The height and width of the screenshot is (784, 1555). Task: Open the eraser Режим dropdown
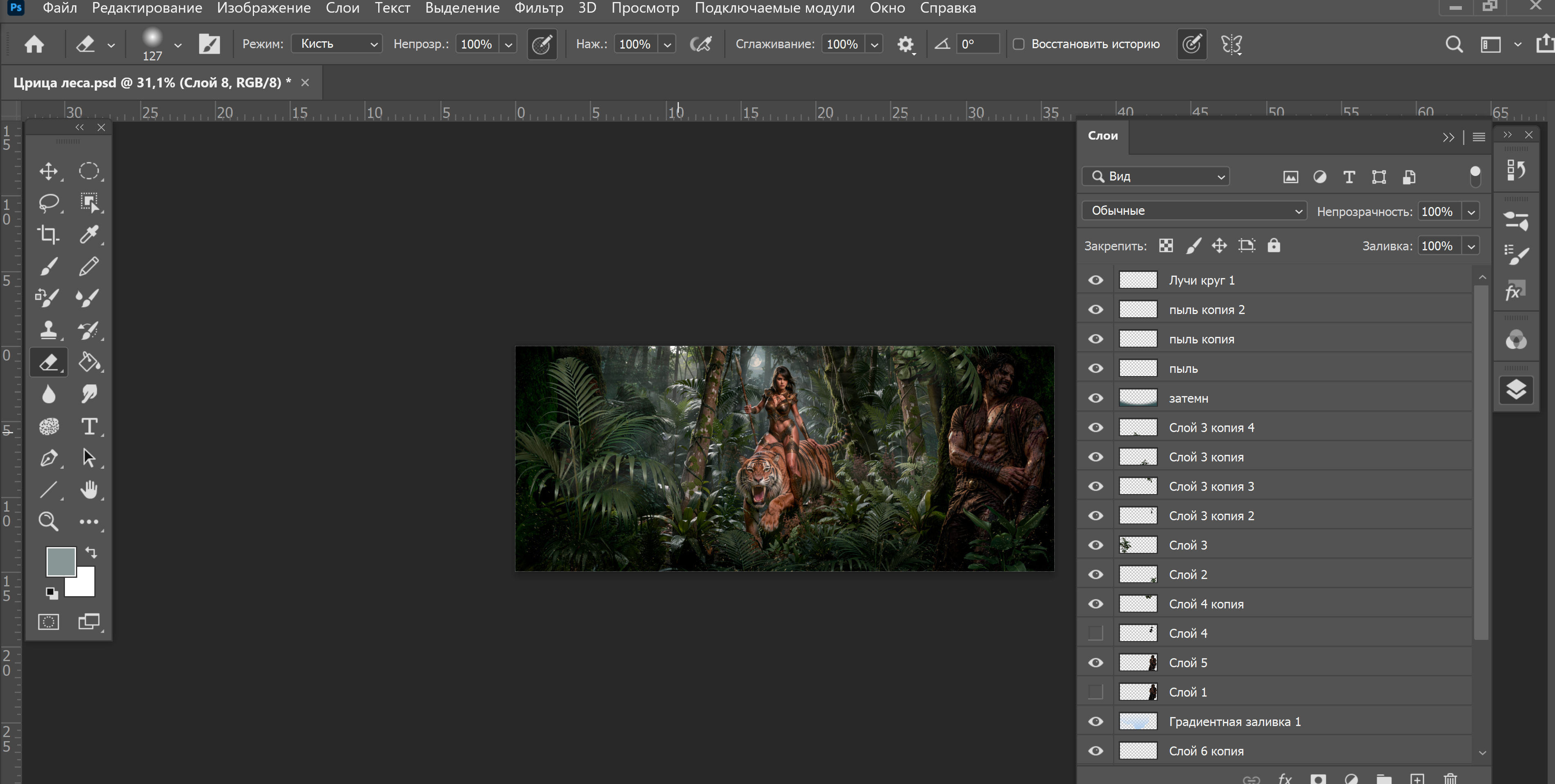pos(337,44)
